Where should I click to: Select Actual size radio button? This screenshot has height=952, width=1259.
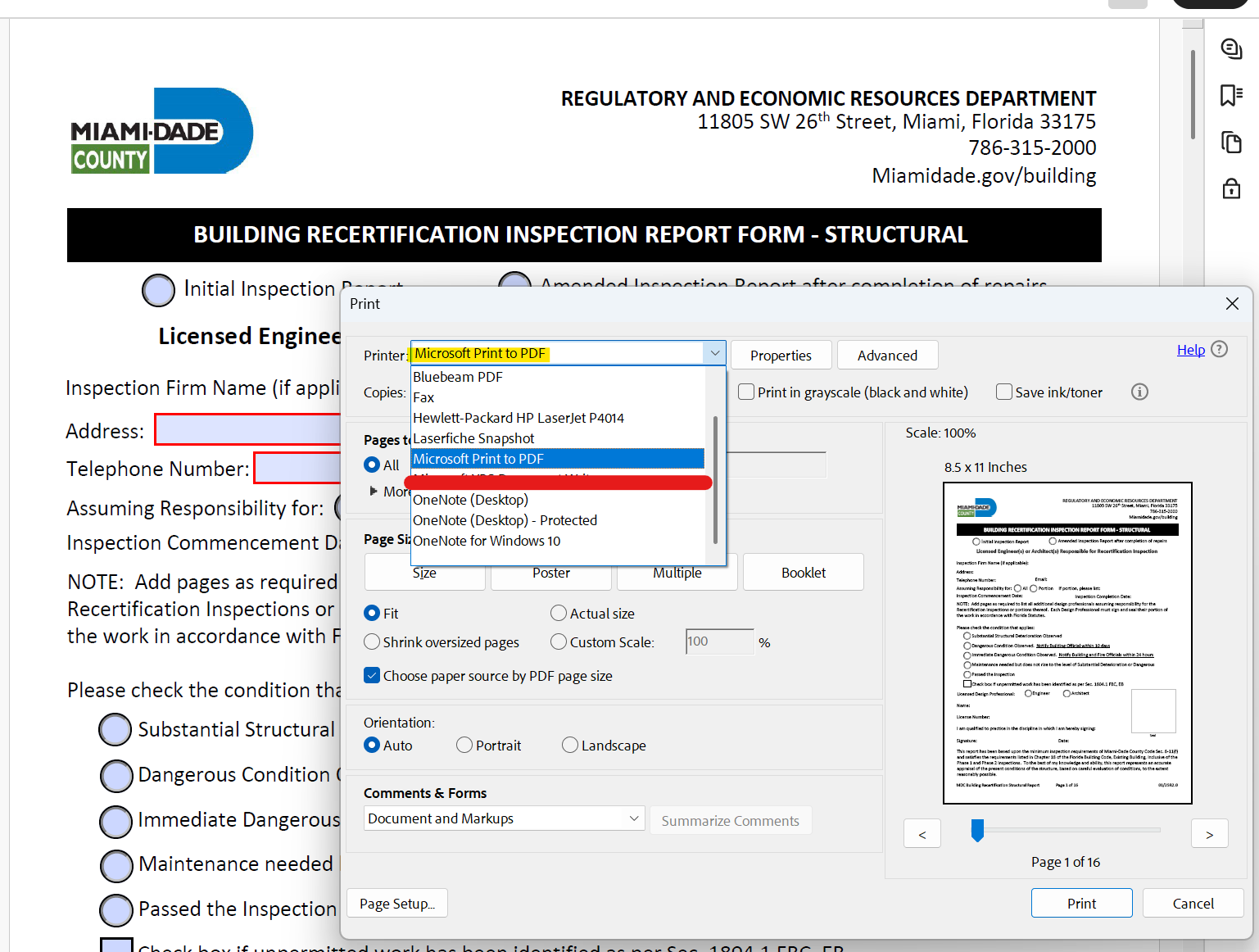coord(559,613)
